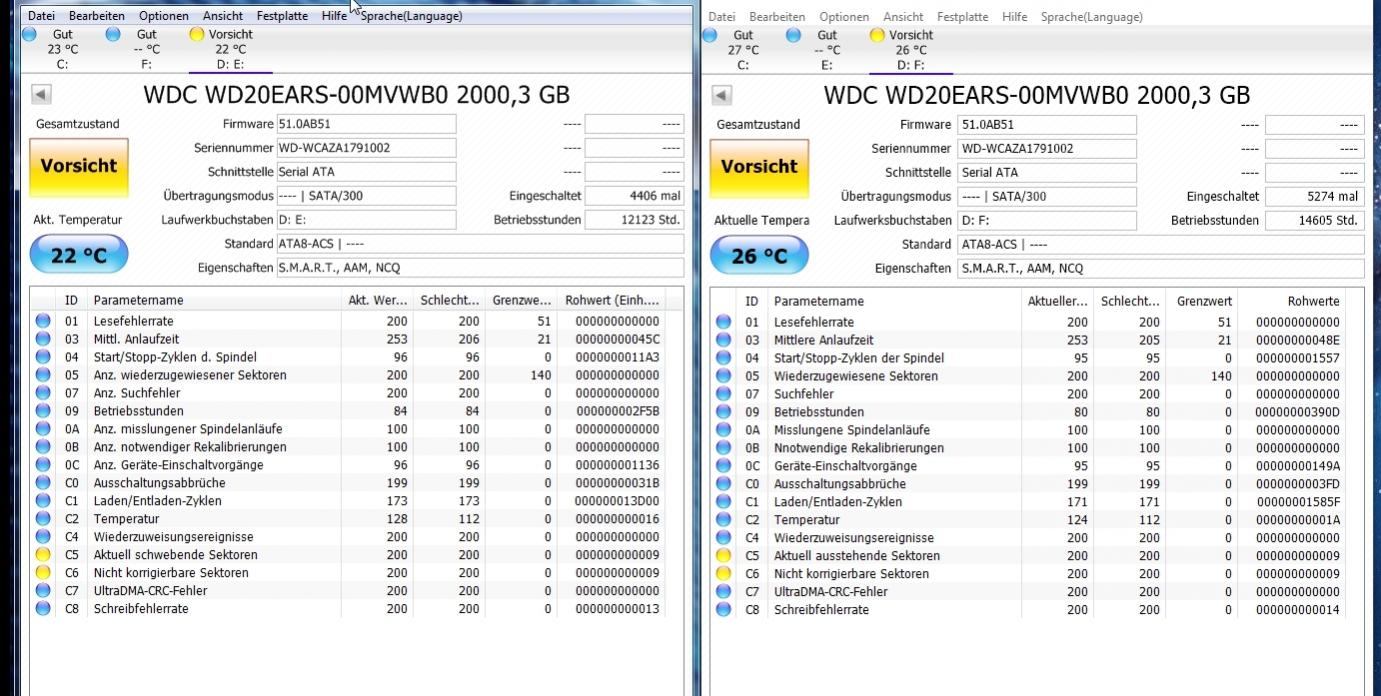Click raw value 00000000048E

point(1297,340)
